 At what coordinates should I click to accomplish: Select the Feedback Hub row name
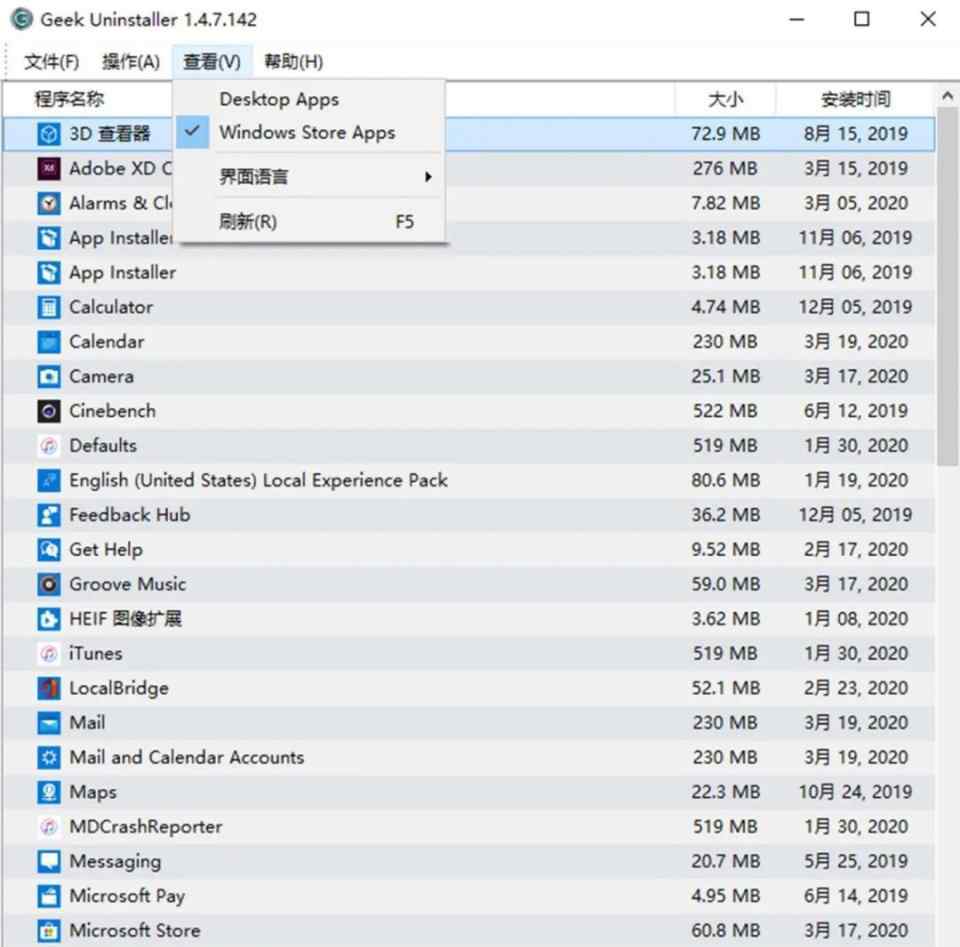130,515
